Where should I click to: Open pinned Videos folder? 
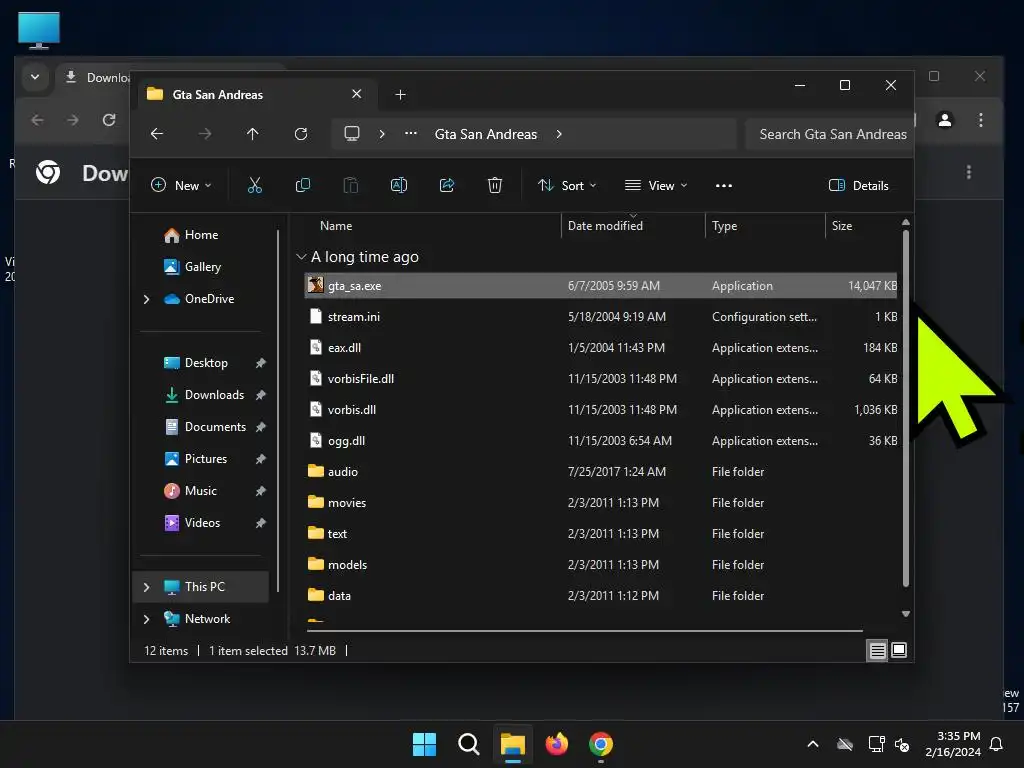click(x=202, y=523)
